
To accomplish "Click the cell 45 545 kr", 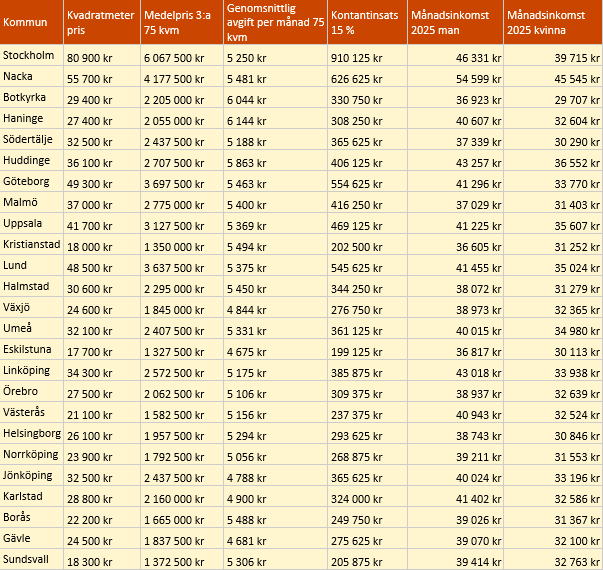I will coord(553,76).
